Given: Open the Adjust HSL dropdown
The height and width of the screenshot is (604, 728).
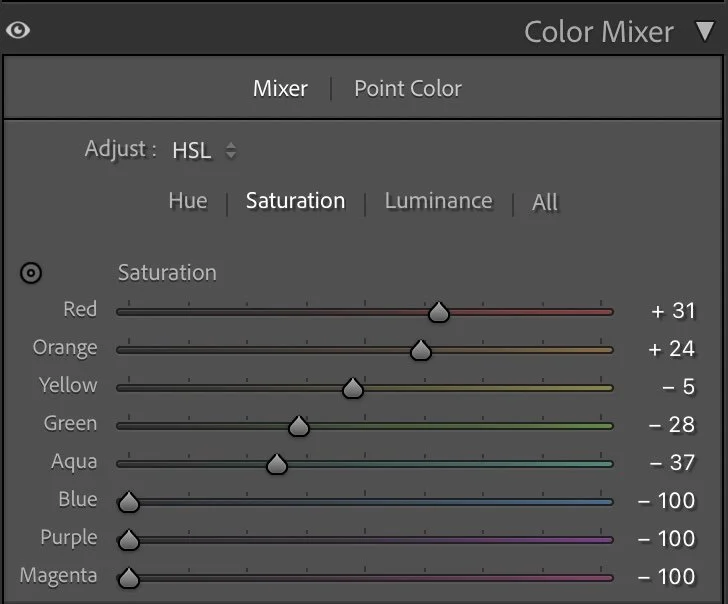Looking at the screenshot, I should click(204, 150).
